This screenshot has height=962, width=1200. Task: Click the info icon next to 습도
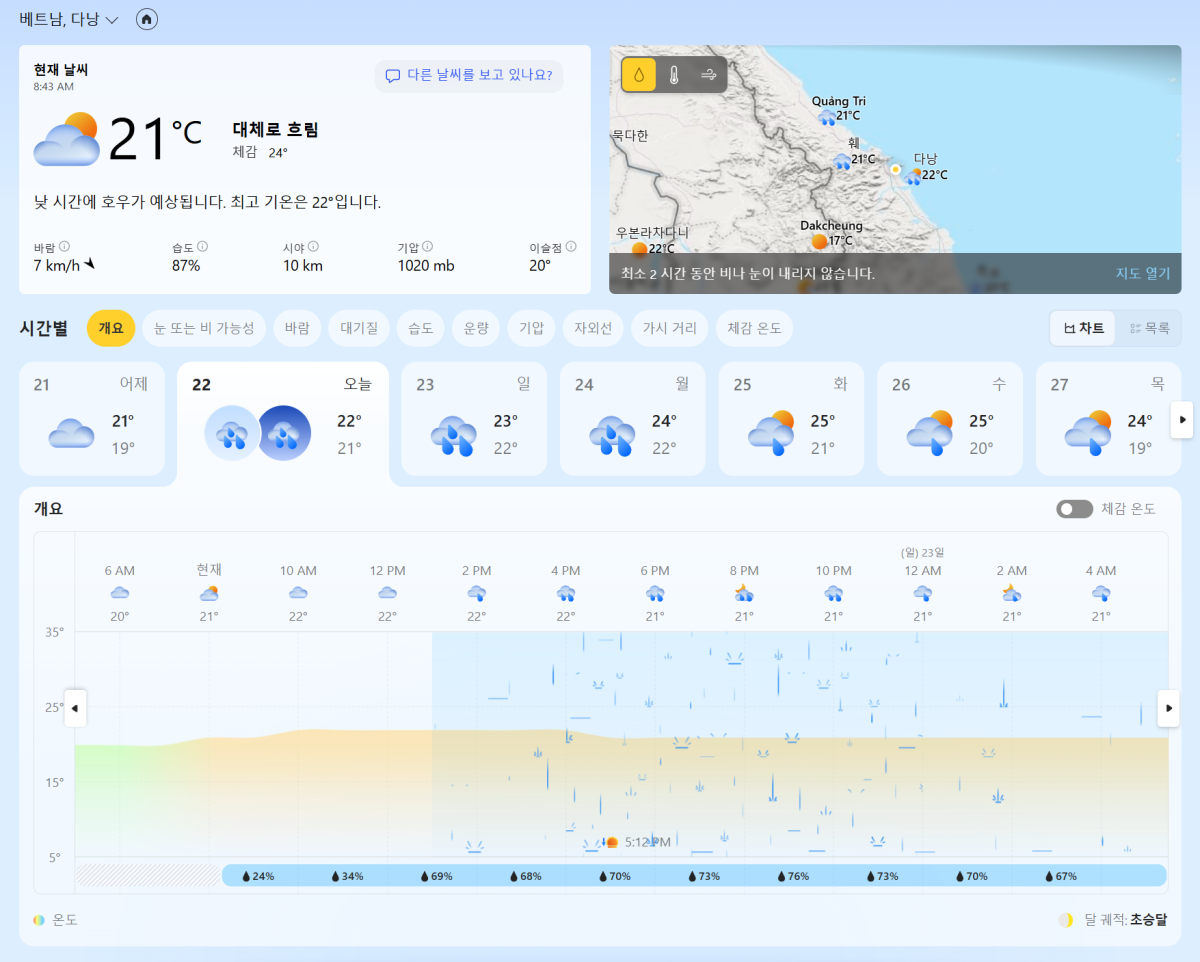click(x=202, y=246)
